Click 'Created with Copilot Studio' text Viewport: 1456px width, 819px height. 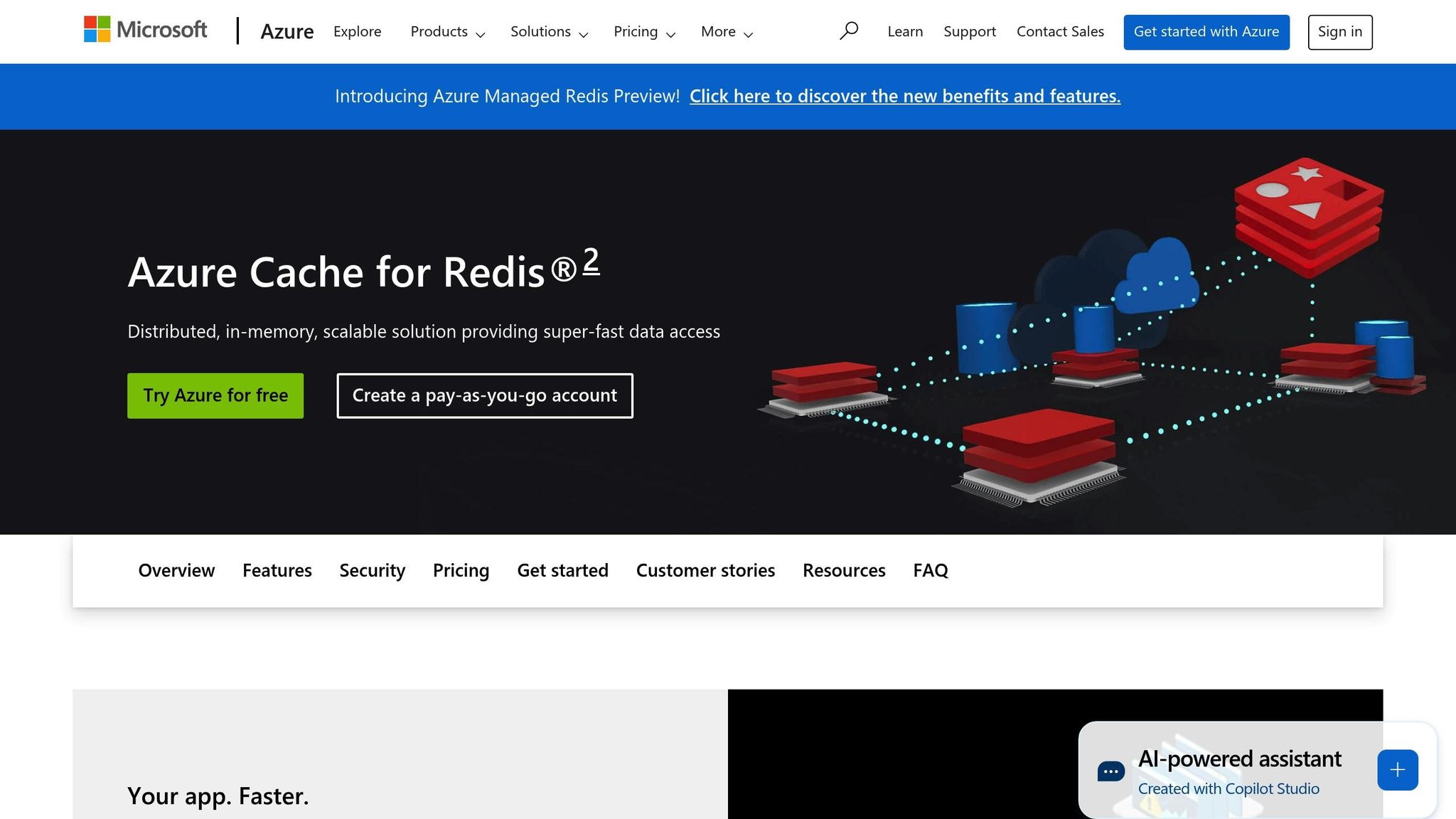(x=1228, y=789)
